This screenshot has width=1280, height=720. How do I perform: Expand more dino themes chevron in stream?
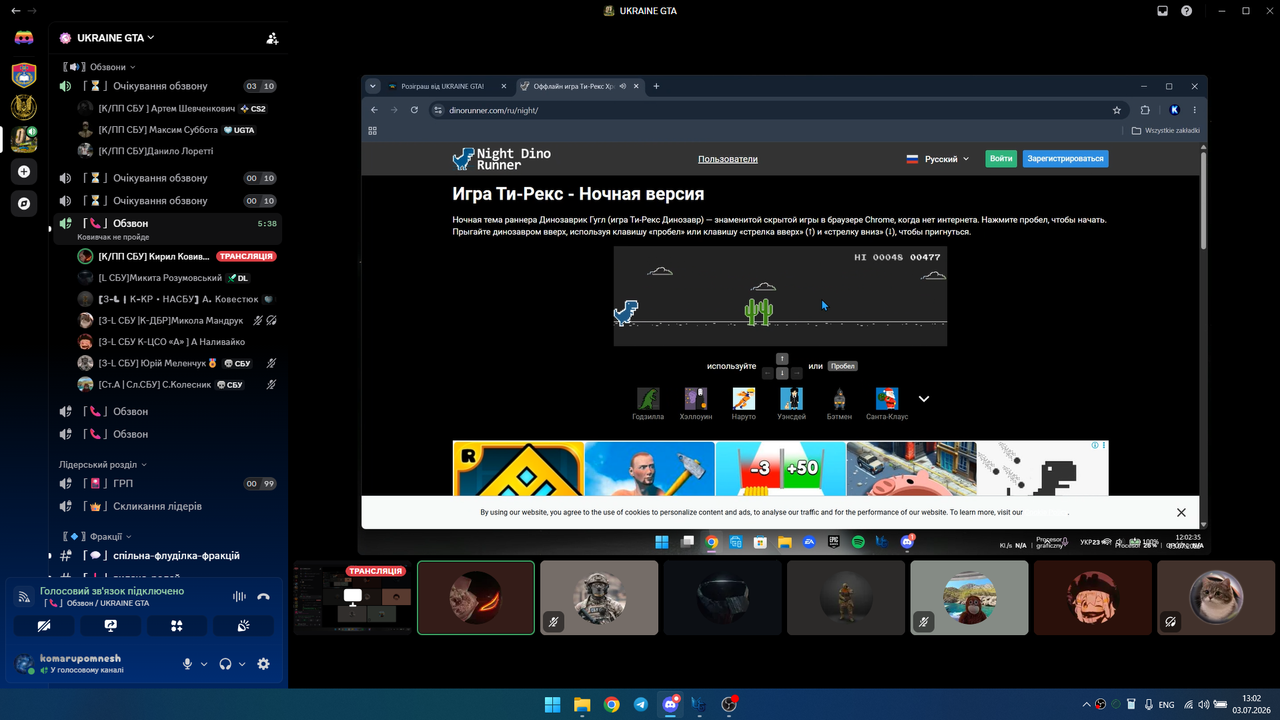924,399
